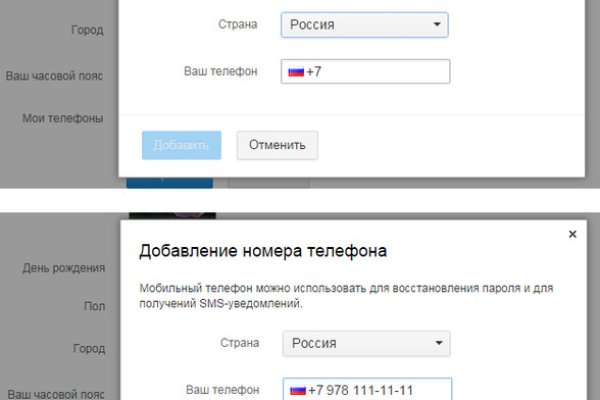The height and width of the screenshot is (400, 600).
Task: Click the Город label below Пол
Action: click(87, 350)
